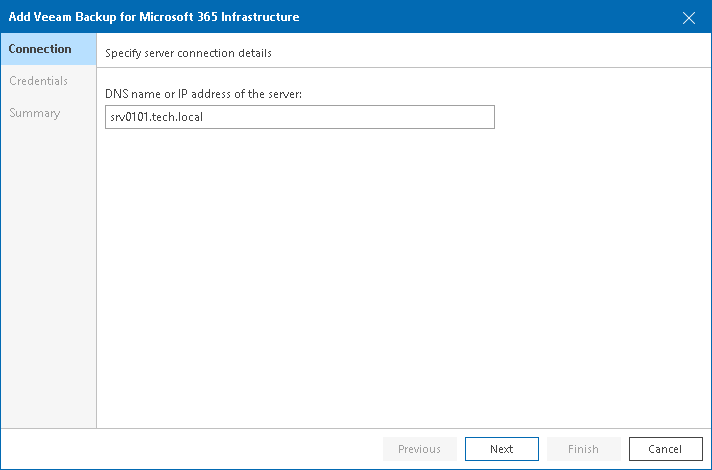Click the Finish button
This screenshot has height=470, width=712.
pos(583,449)
